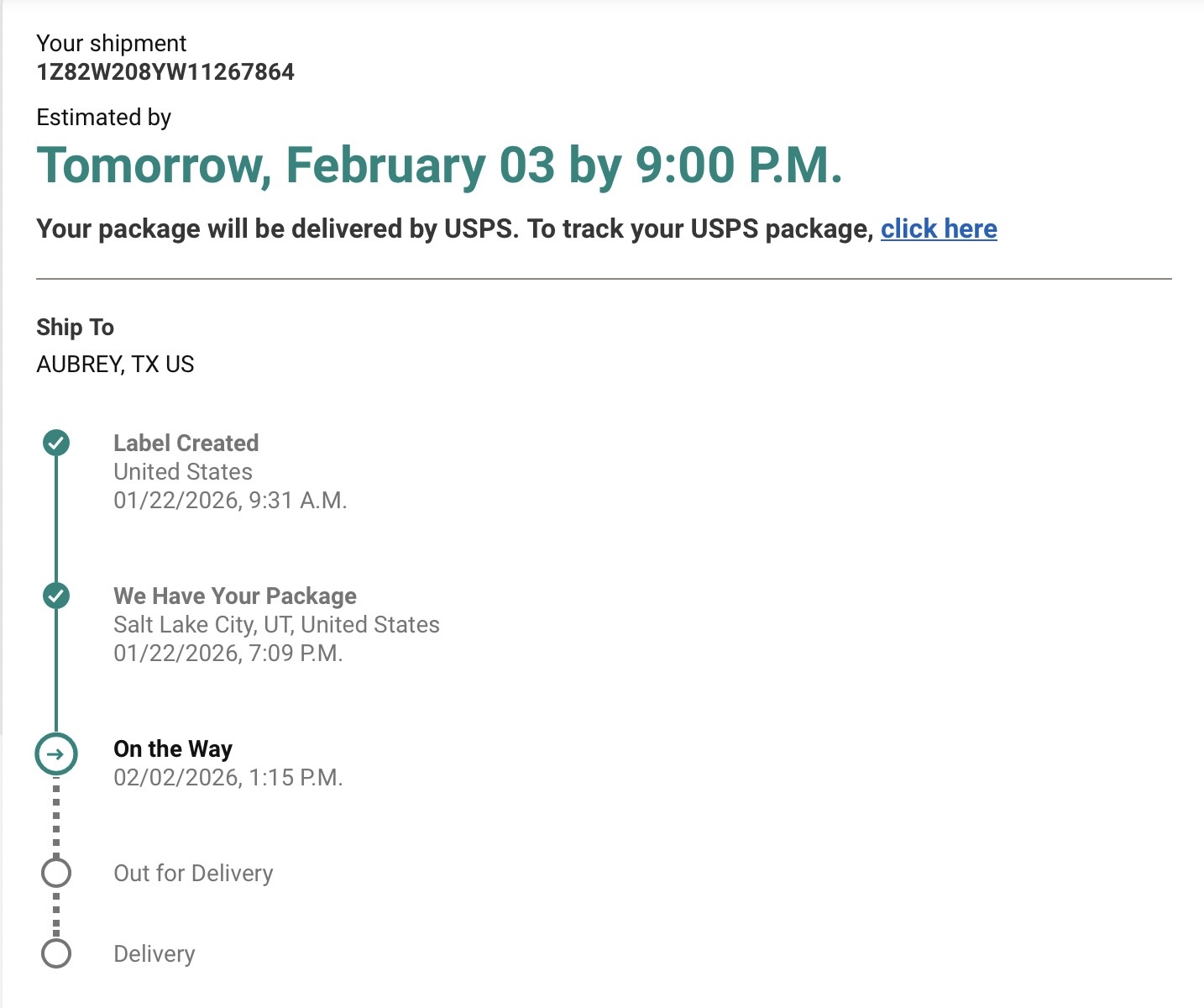Click the Label Created status title
Screen dimensions: 1204x1008
pos(186,443)
